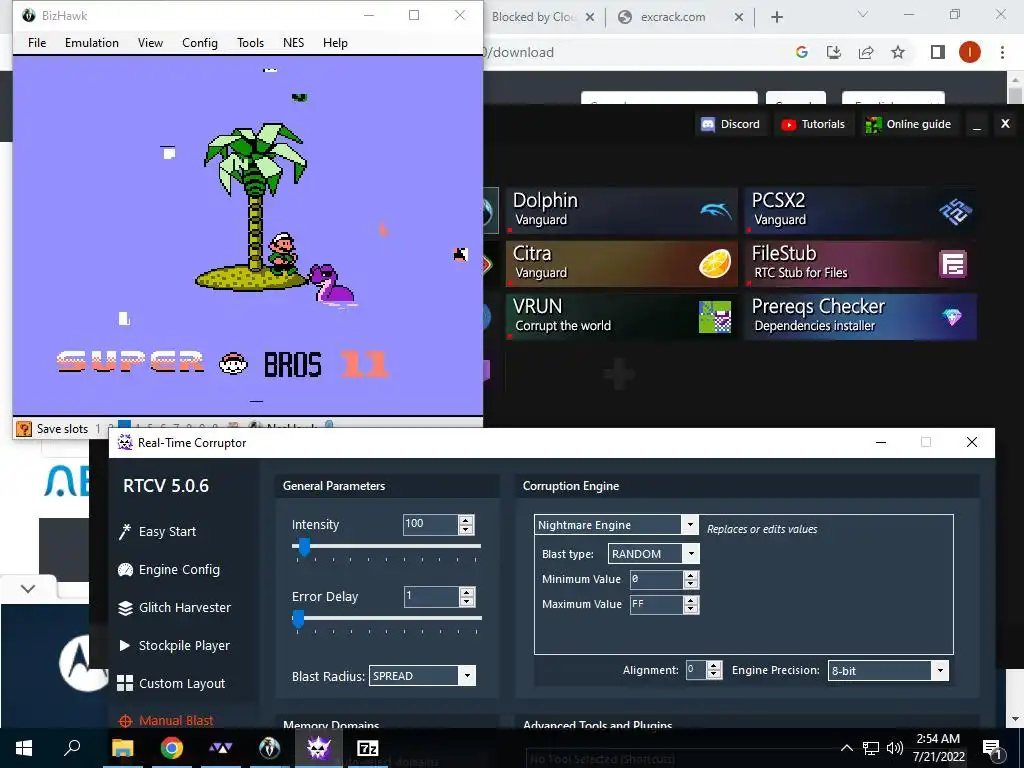Click Chrome share page icon
This screenshot has height=768, width=1024.
866,52
